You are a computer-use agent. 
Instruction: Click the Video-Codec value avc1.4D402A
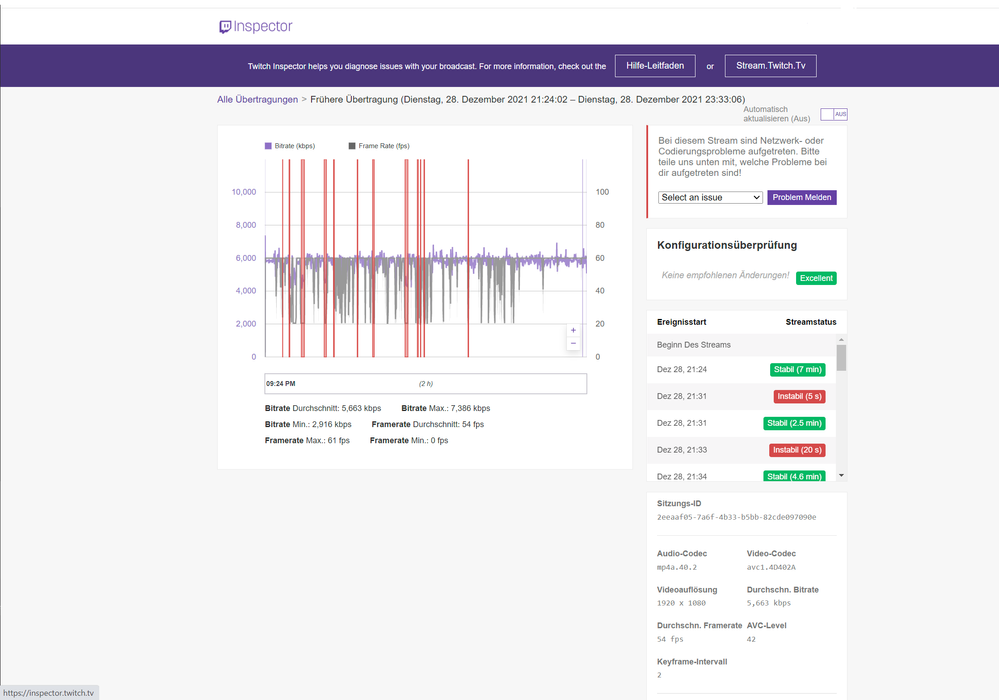tap(771, 567)
